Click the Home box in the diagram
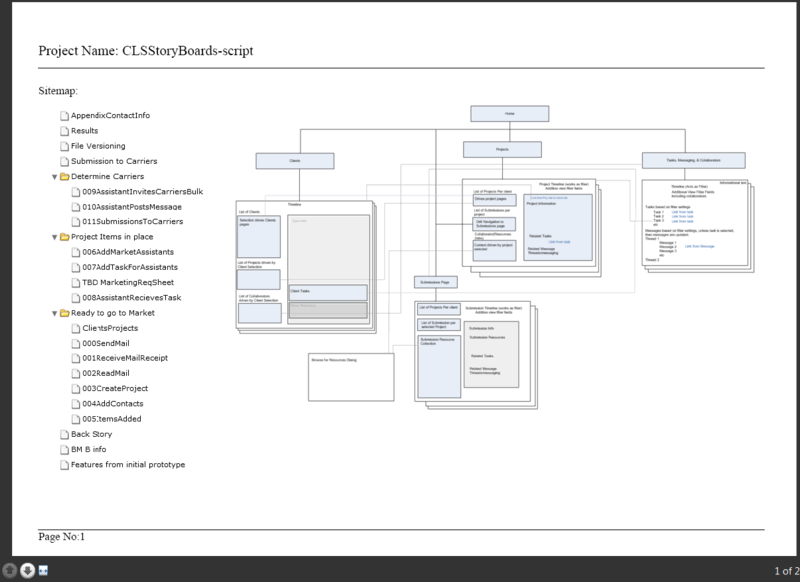 509,114
